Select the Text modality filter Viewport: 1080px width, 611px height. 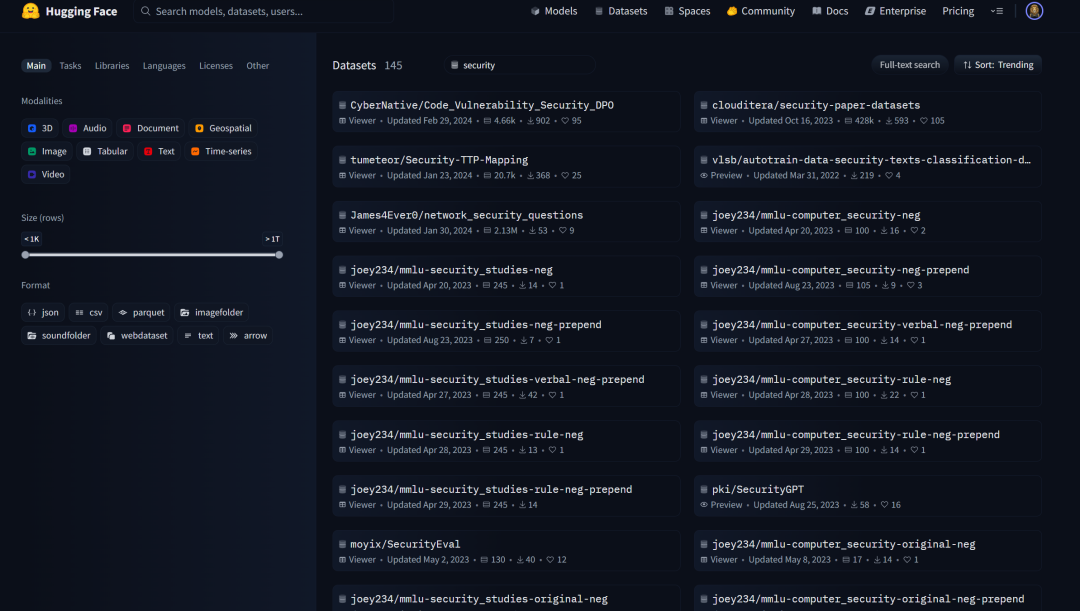click(159, 152)
